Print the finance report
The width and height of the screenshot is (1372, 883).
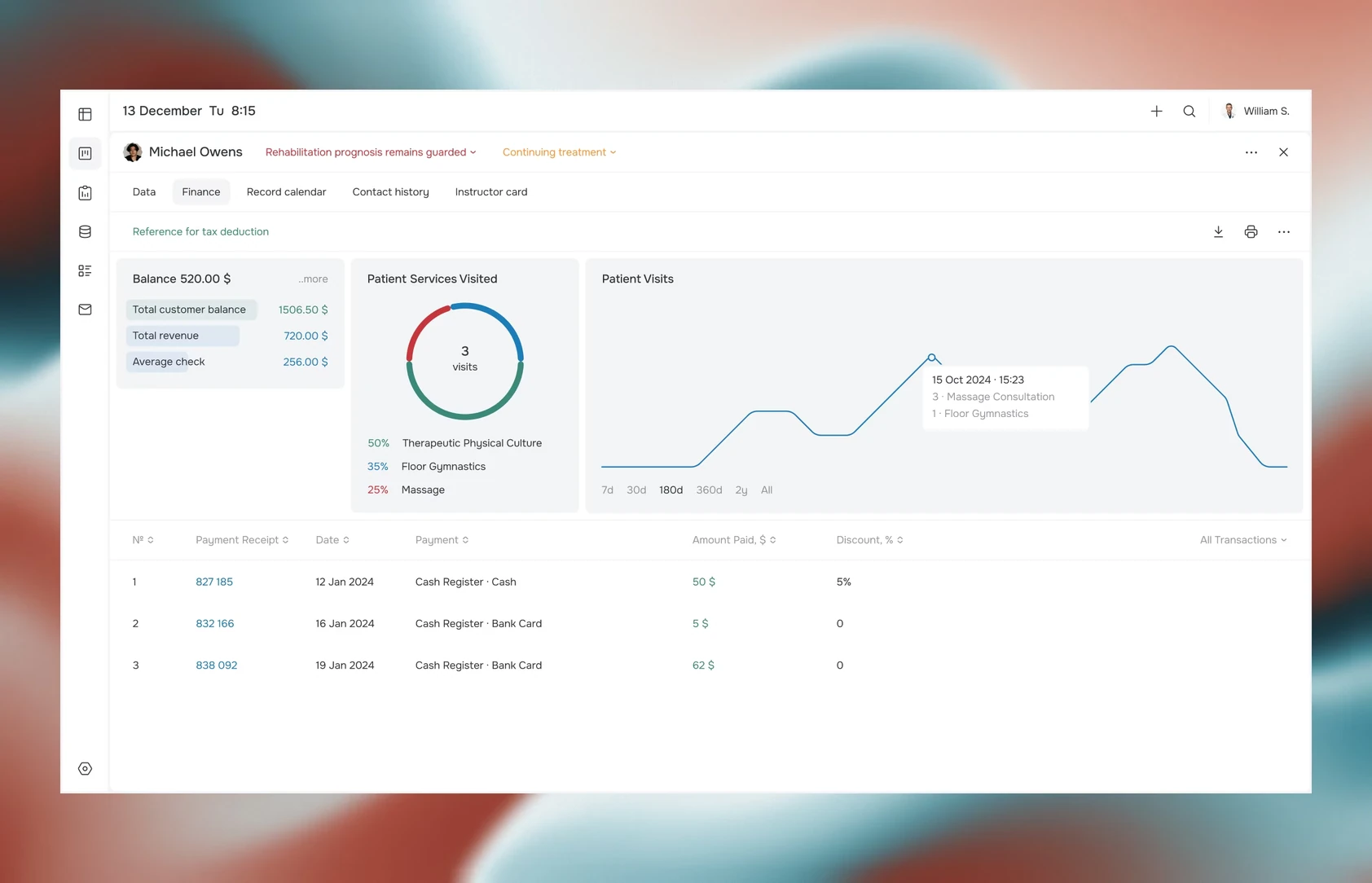1251,232
